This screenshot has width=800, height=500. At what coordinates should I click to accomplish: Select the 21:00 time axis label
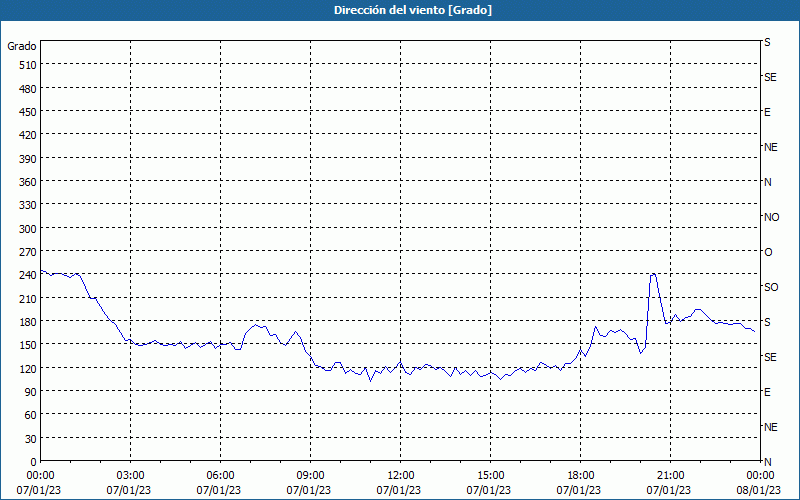click(x=670, y=476)
